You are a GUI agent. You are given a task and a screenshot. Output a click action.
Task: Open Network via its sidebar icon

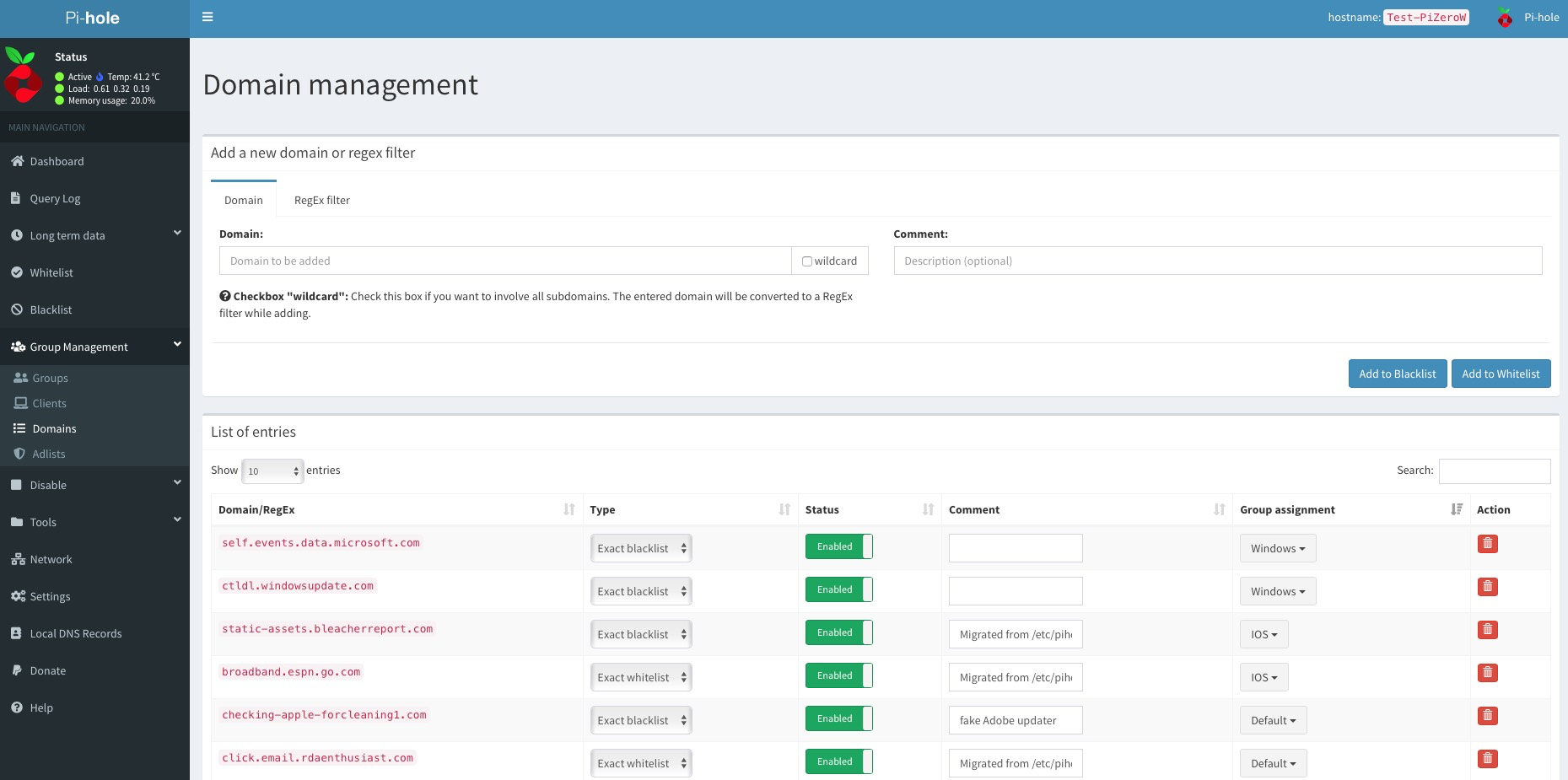click(17, 559)
